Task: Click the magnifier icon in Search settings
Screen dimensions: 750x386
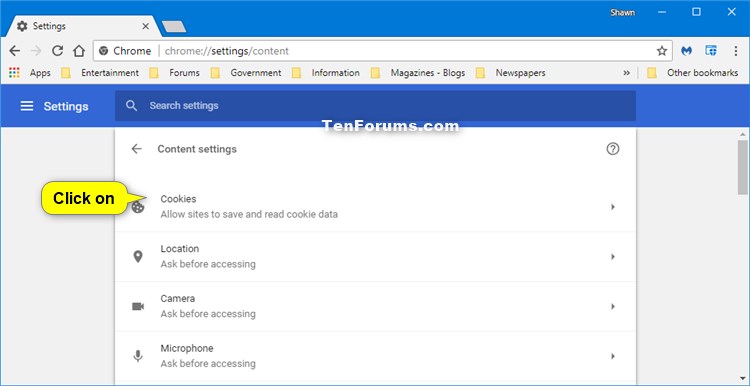Action: 132,106
